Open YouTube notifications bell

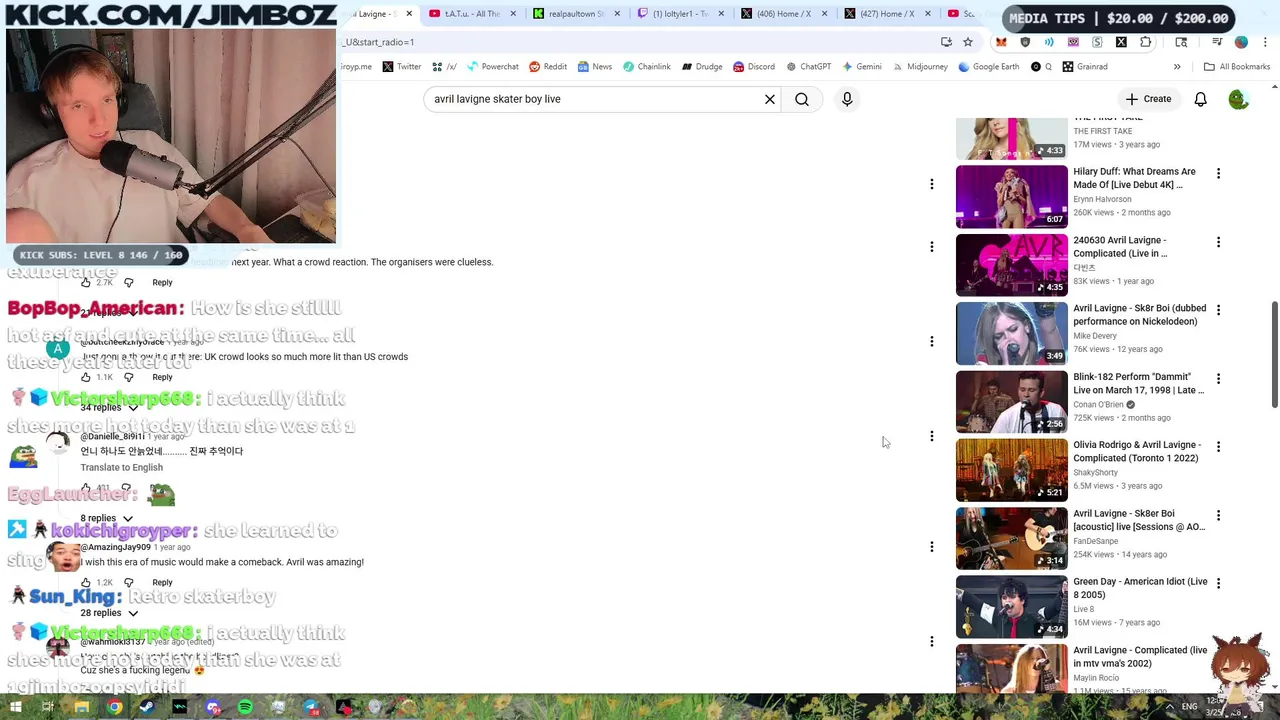tap(1200, 99)
